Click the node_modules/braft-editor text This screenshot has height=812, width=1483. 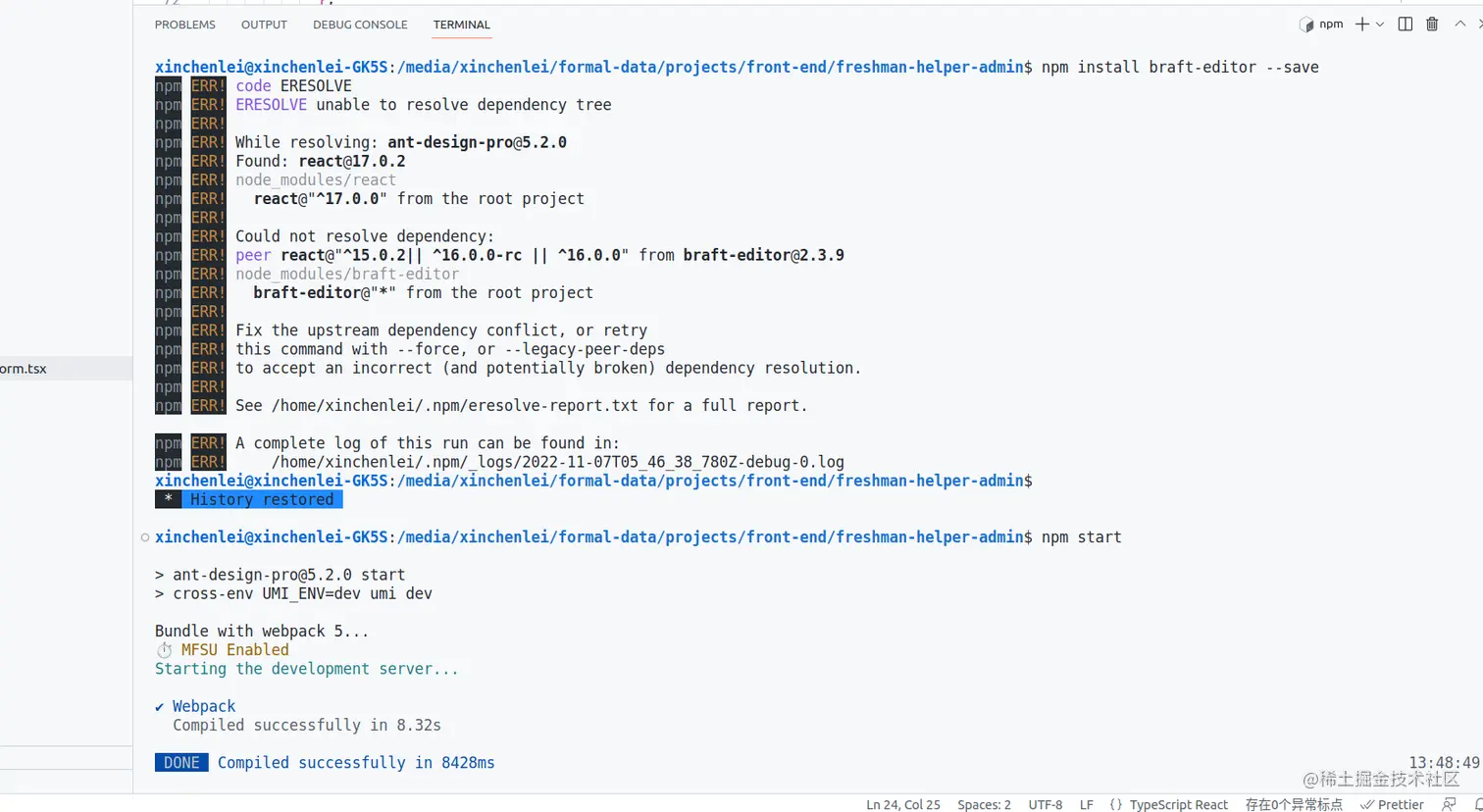[347, 274]
